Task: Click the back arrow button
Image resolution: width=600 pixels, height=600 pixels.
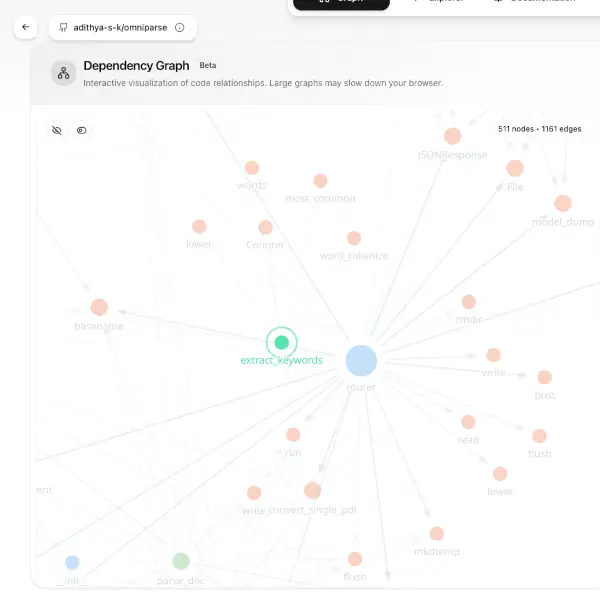Action: click(x=26, y=28)
